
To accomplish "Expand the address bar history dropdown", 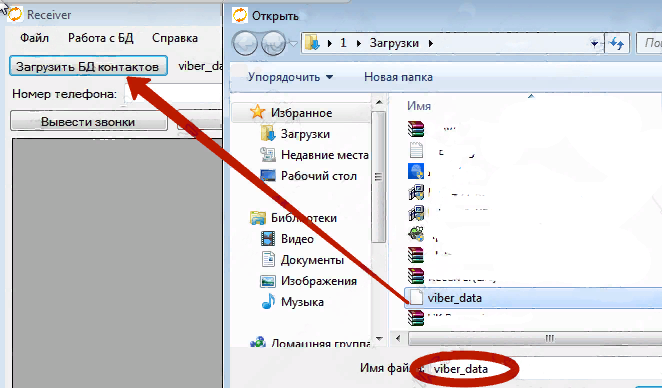I will coord(594,43).
